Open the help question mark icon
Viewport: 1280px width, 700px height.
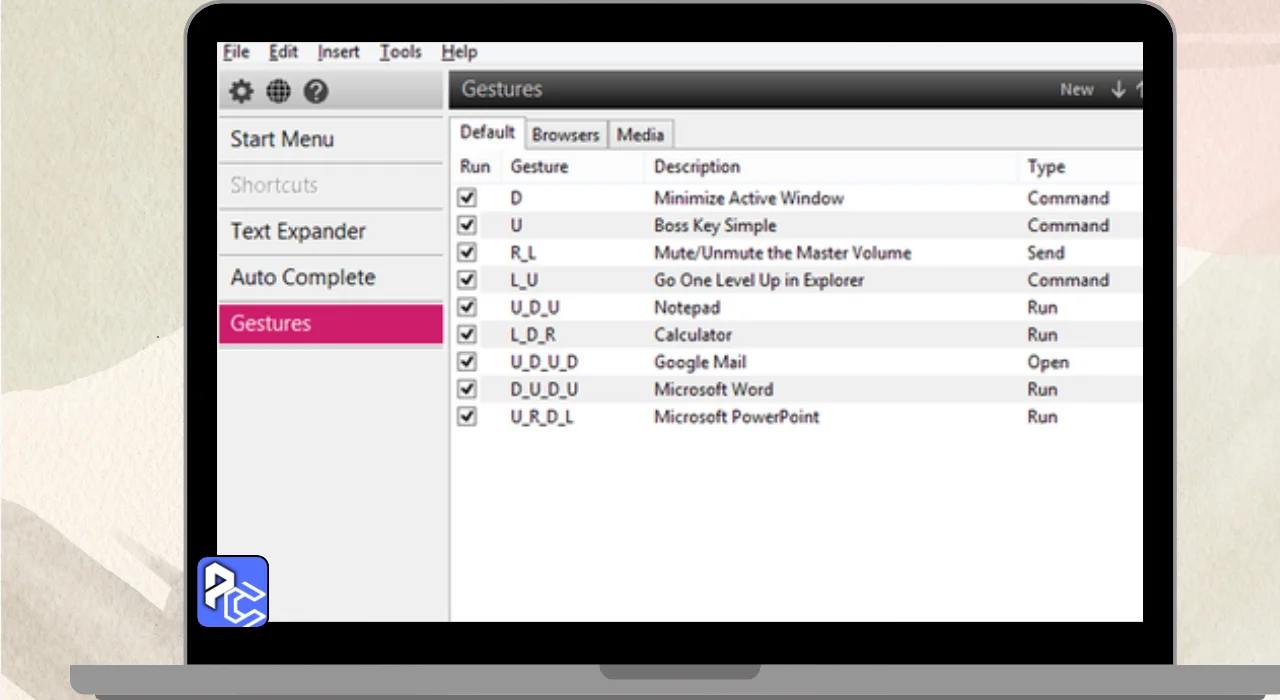316,92
